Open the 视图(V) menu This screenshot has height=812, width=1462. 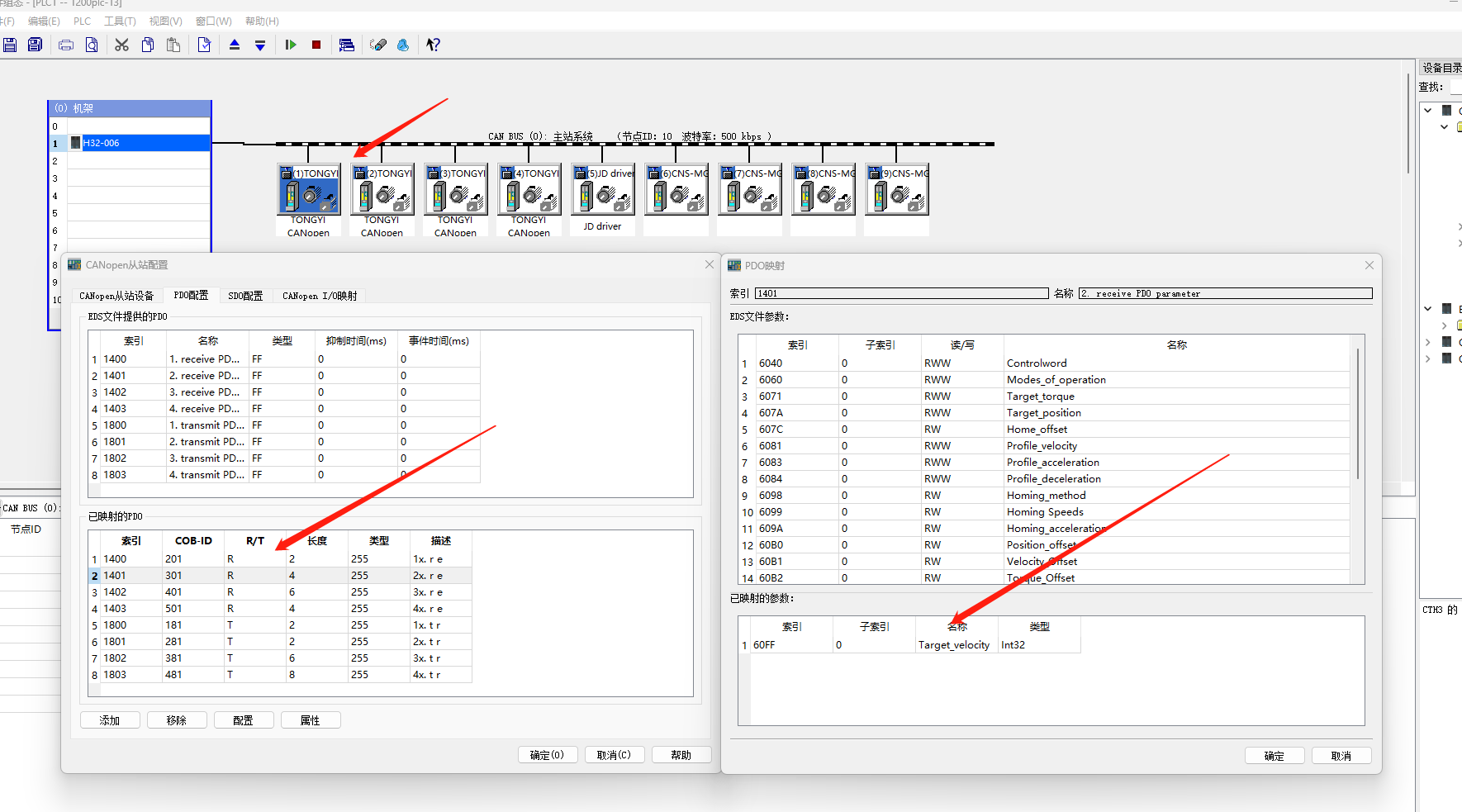165,21
